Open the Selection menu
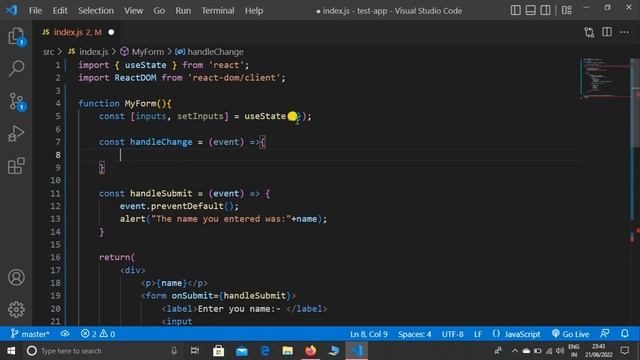Viewport: 640px width, 360px height. pos(96,11)
